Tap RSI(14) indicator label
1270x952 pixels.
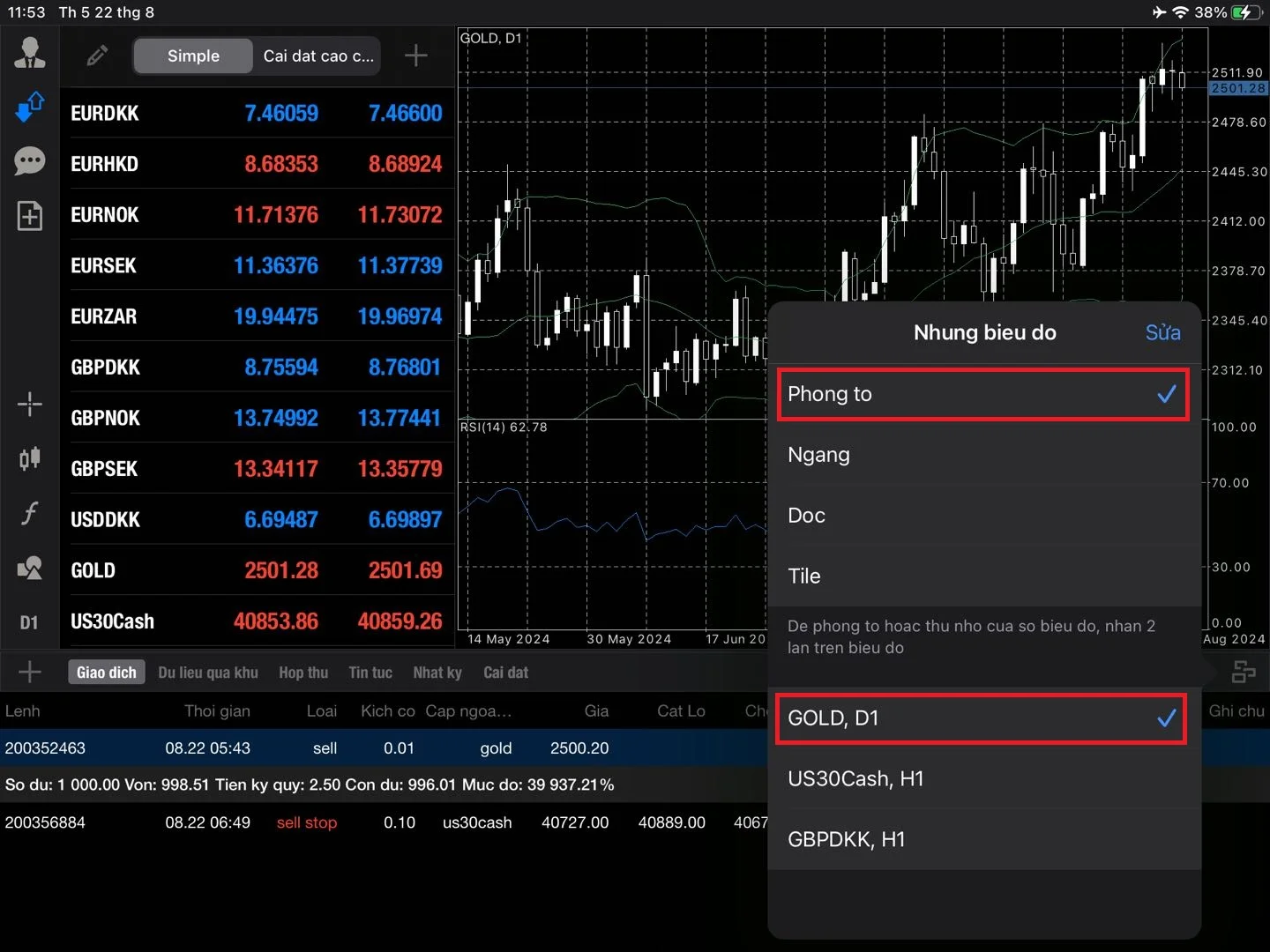[504, 428]
